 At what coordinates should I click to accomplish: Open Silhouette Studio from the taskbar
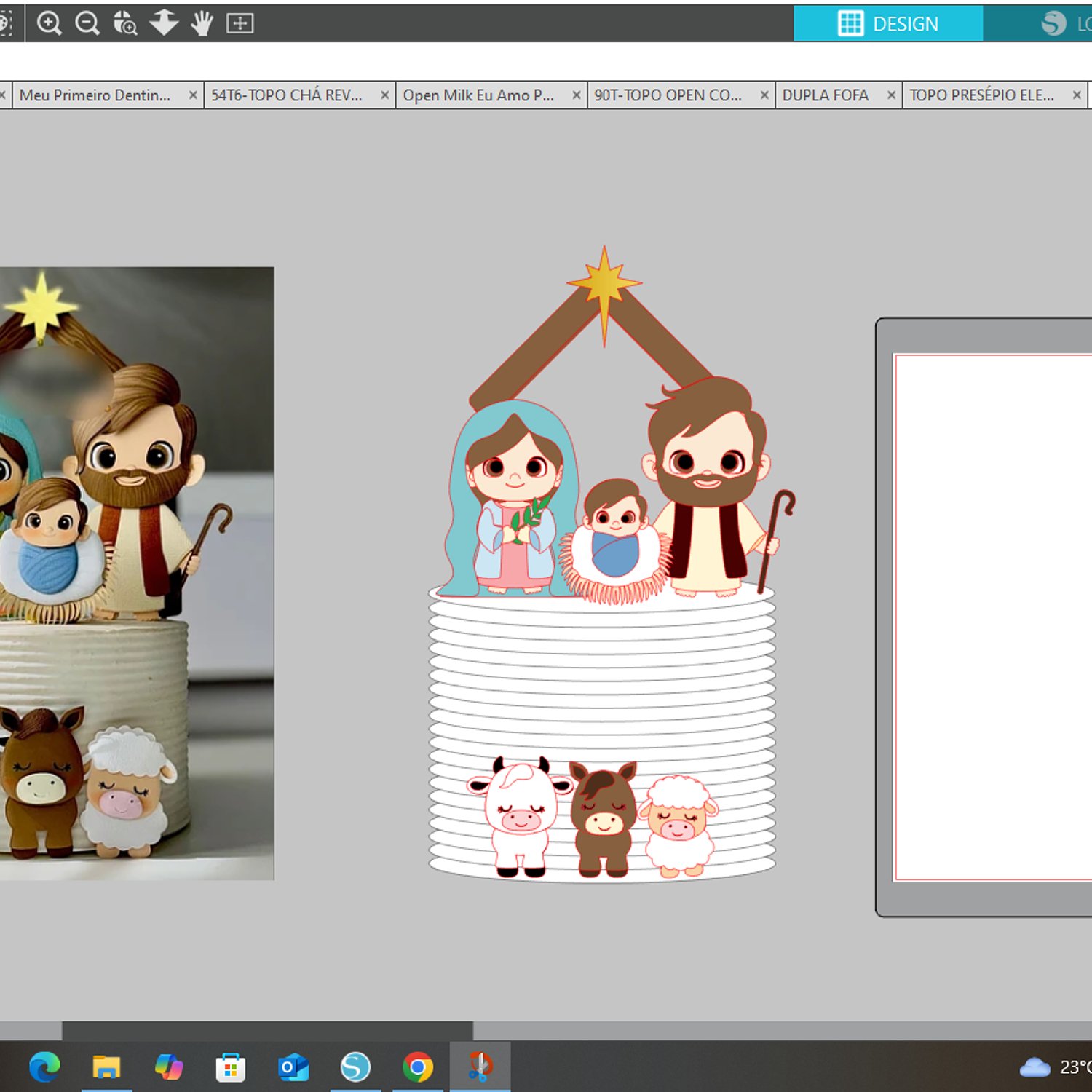tap(355, 1067)
